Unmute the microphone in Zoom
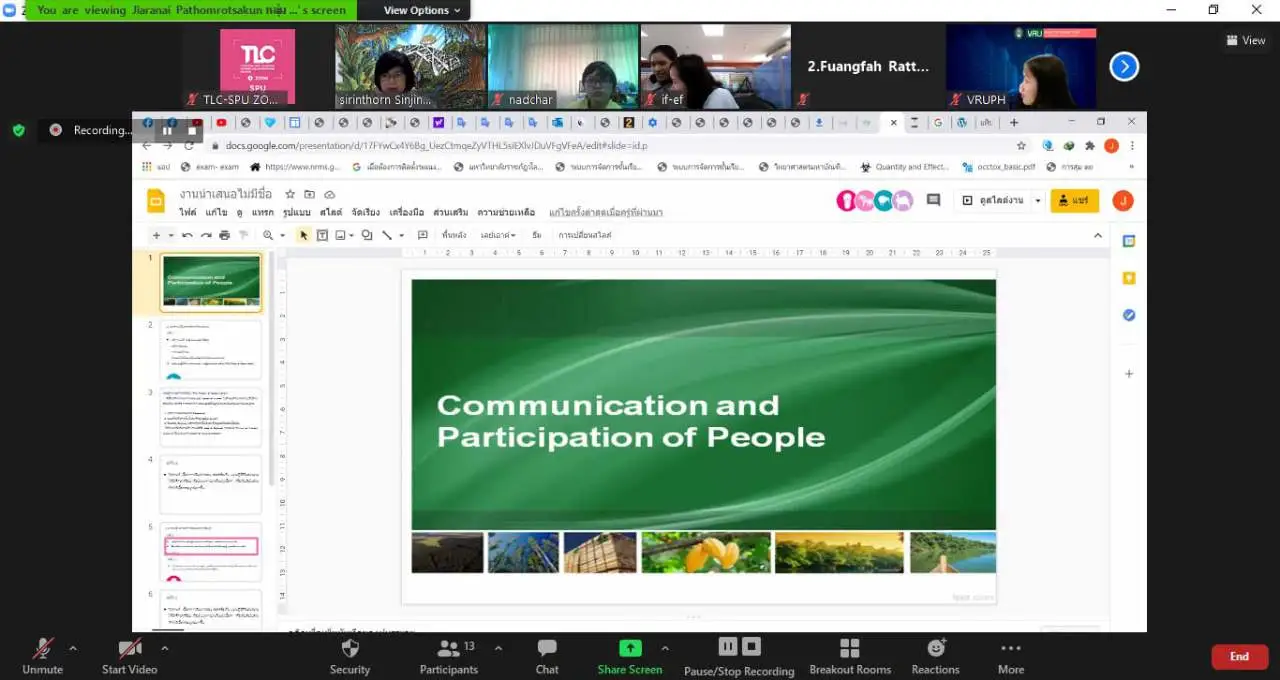Image resolution: width=1280 pixels, height=680 pixels. (42, 655)
